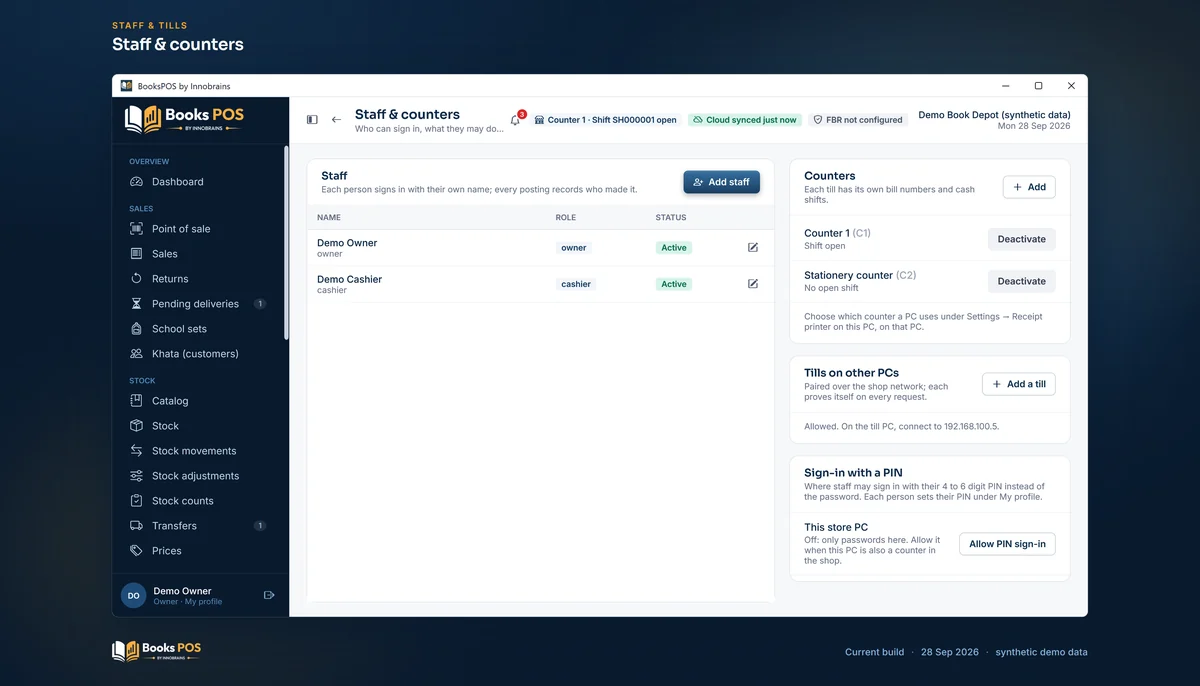Click the Prices tag icon
This screenshot has width=1200, height=686.
[x=136, y=551]
